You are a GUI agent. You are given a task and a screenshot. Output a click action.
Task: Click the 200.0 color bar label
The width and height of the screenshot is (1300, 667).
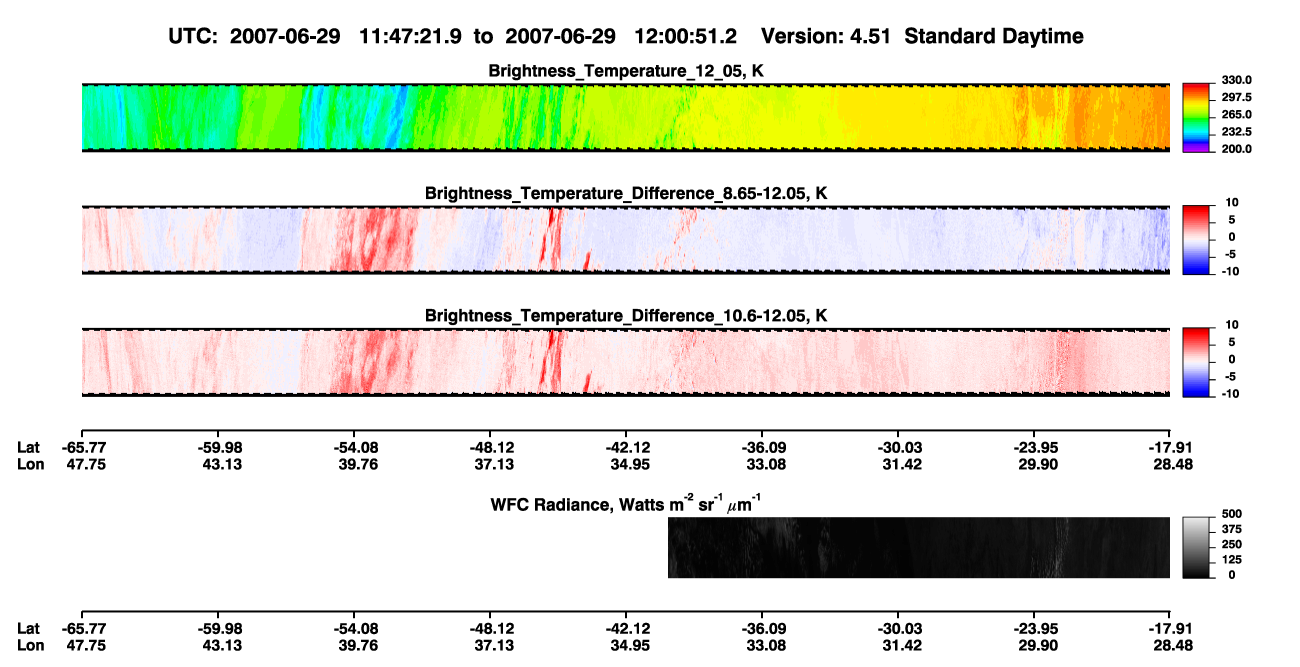click(1236, 149)
